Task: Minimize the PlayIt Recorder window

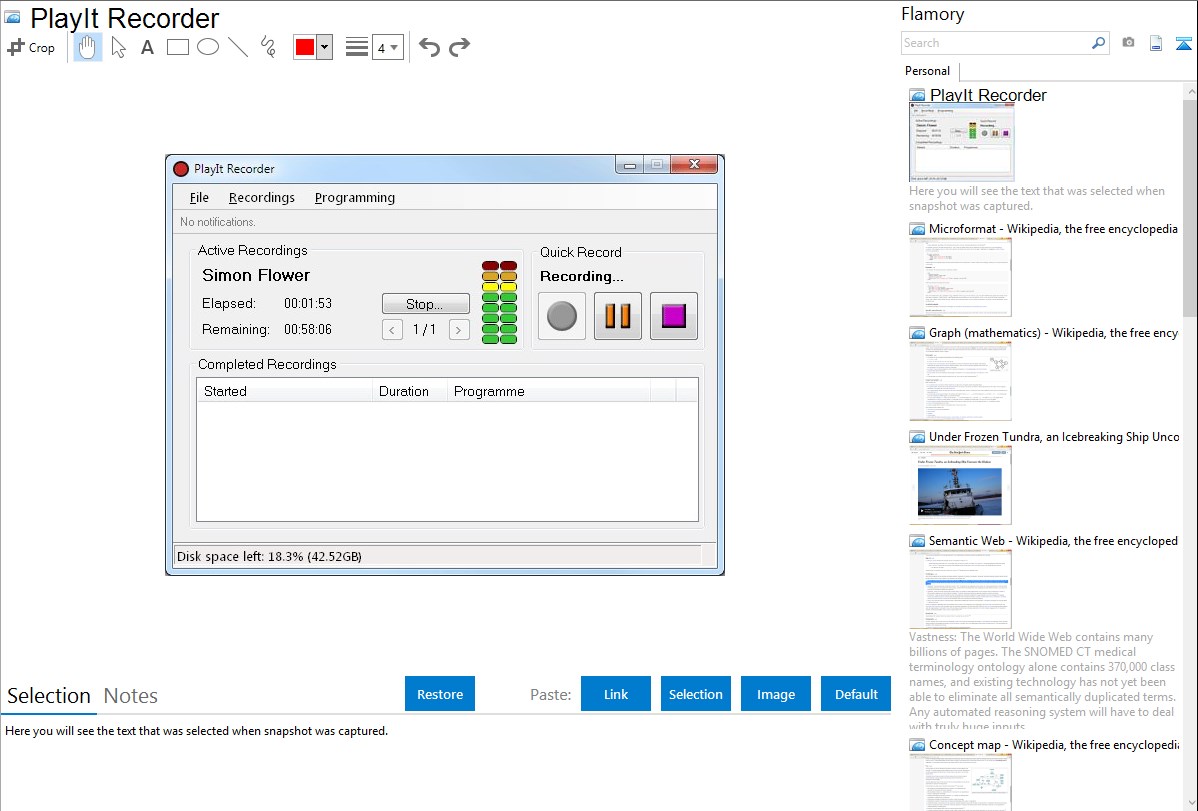Action: coord(630,164)
